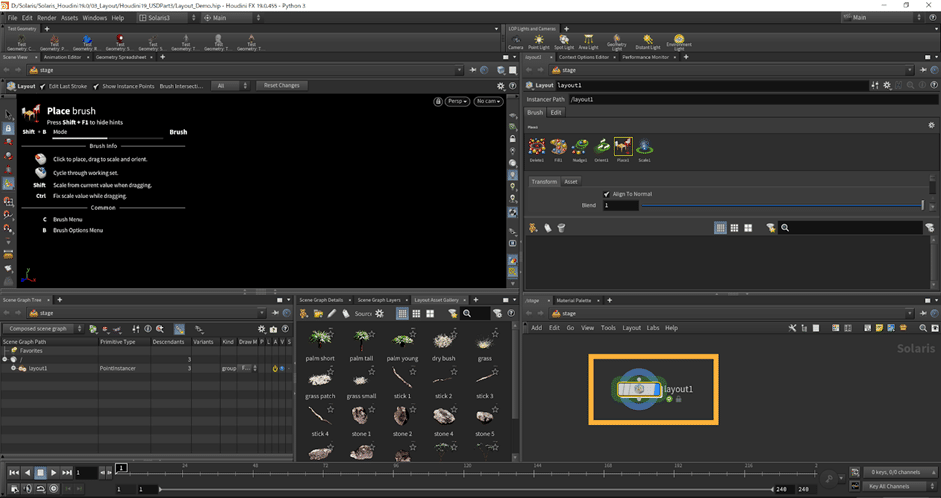Open network editor Add menu
The height and width of the screenshot is (498, 941).
[537, 328]
